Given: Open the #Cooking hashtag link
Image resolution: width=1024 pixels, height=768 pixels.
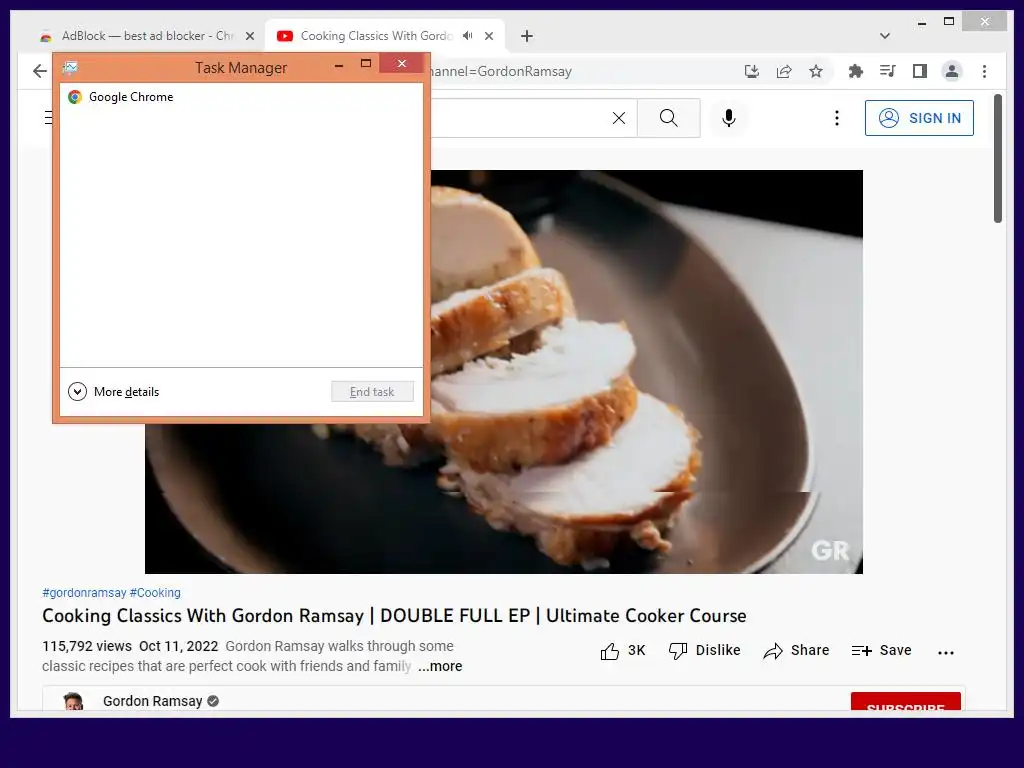Looking at the screenshot, I should tap(155, 593).
